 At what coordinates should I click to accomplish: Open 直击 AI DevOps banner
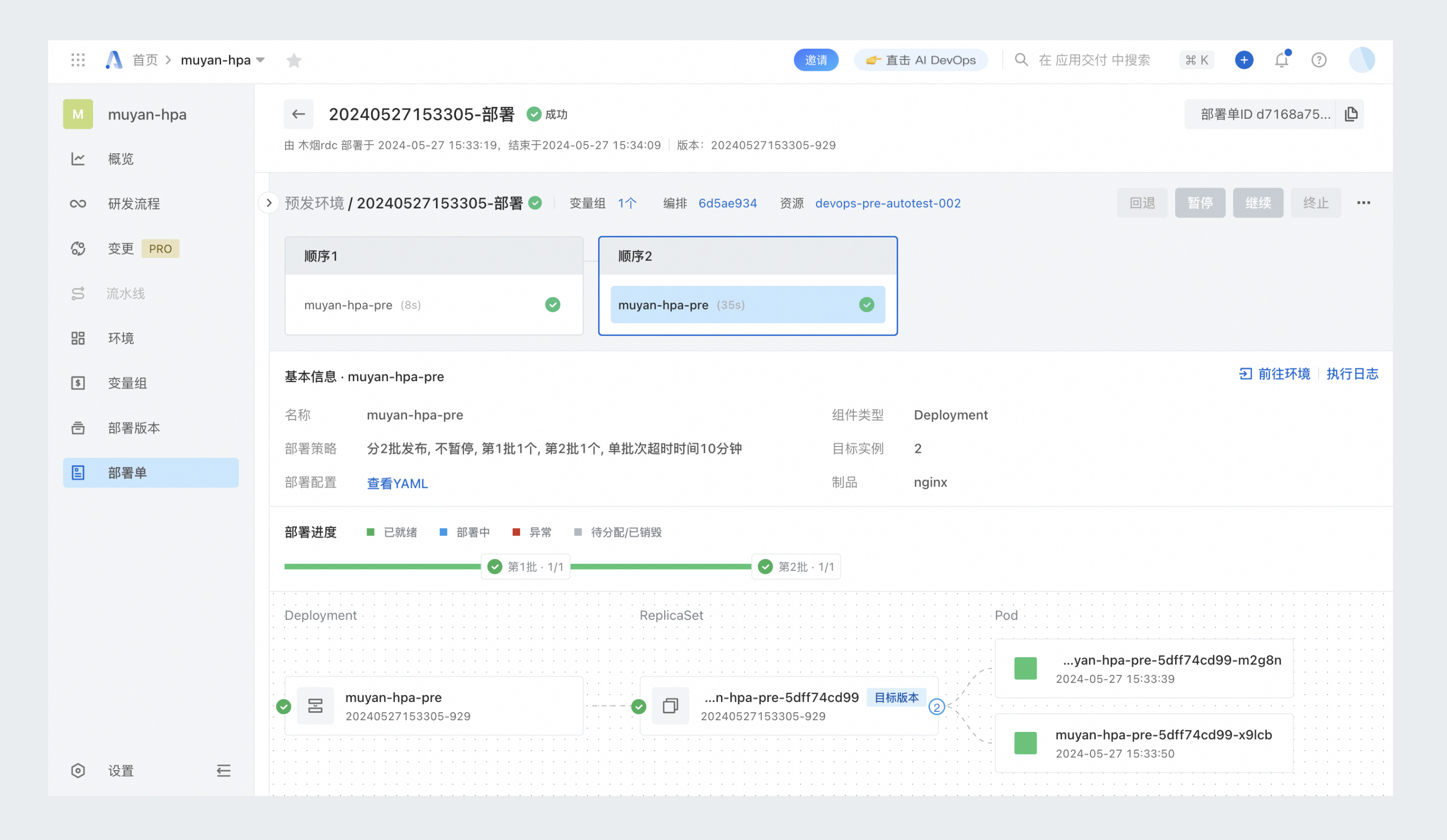tap(921, 59)
